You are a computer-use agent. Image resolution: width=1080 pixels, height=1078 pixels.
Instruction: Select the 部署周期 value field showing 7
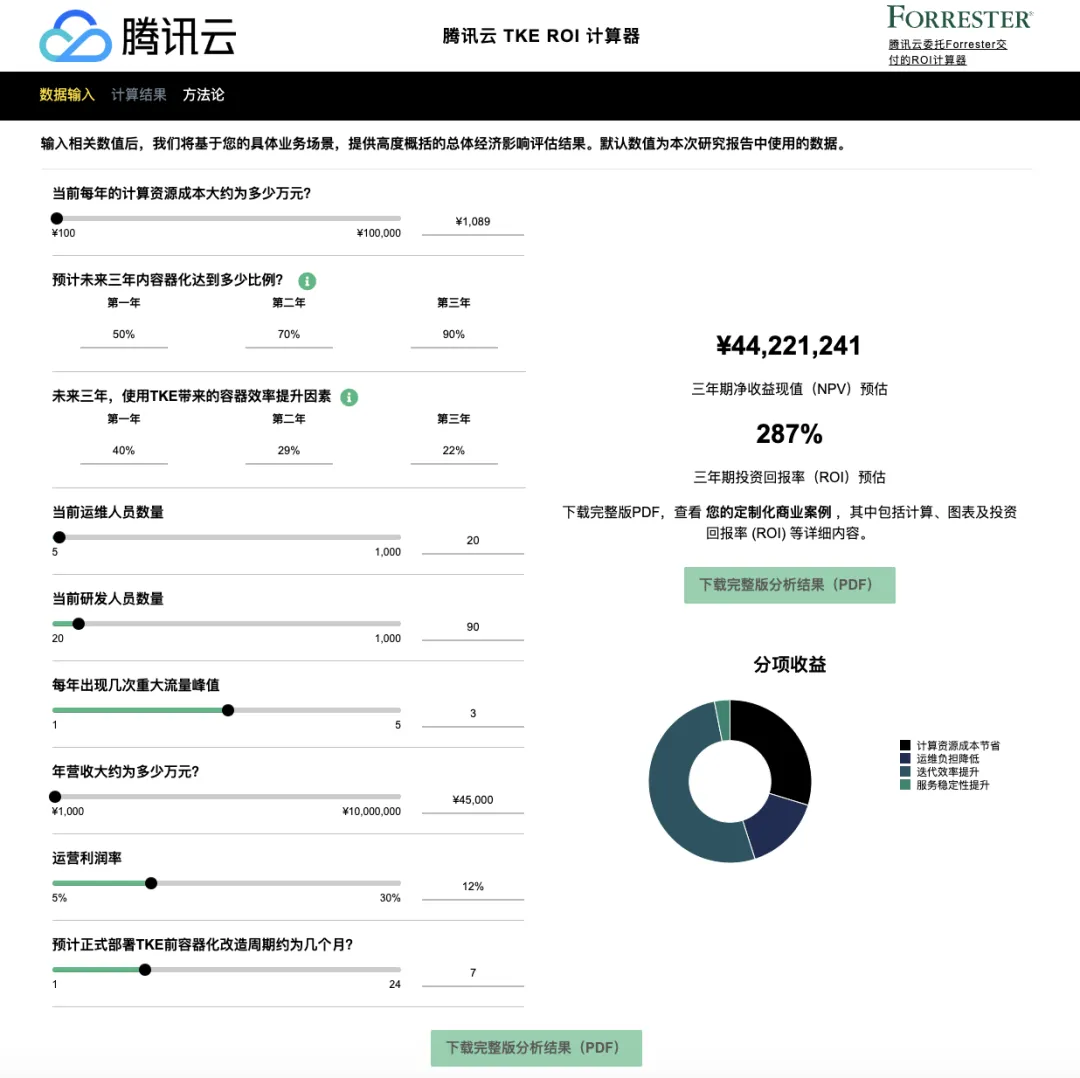(x=472, y=971)
